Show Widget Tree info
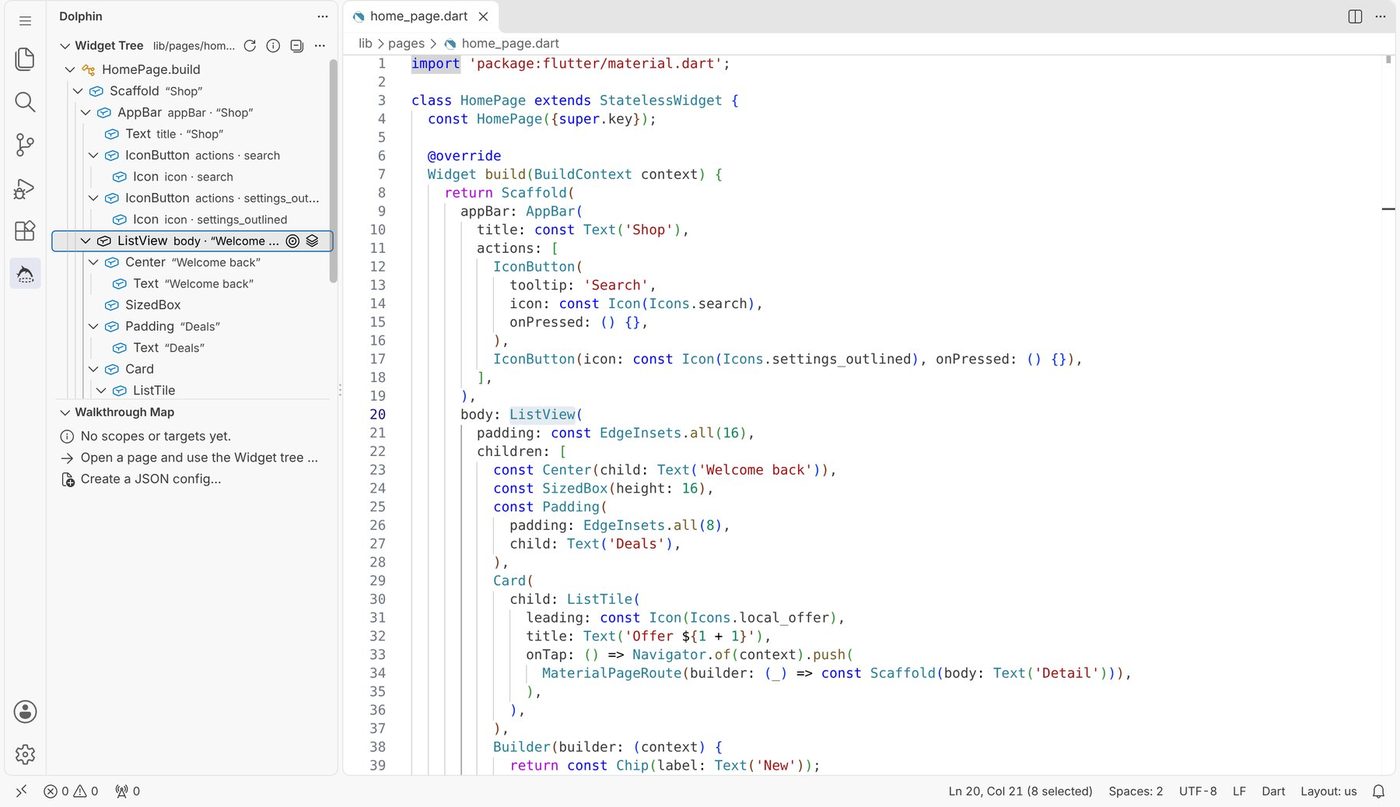 (x=273, y=46)
